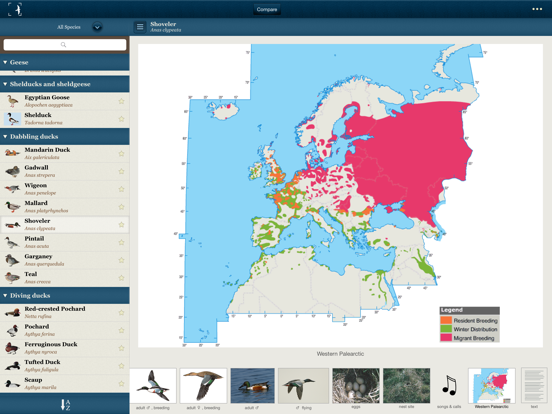Screen dimensions: 552x414
Task: Tap the bird logo icon in top bar
Action: pyautogui.click(x=15, y=10)
